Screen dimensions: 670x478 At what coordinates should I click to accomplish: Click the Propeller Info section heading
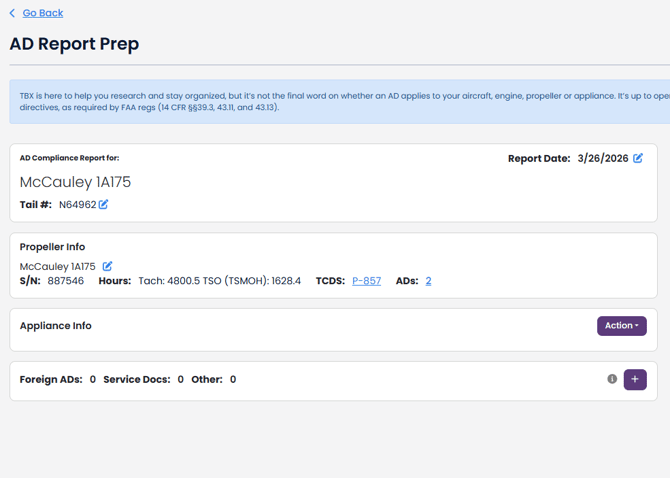(x=52, y=247)
